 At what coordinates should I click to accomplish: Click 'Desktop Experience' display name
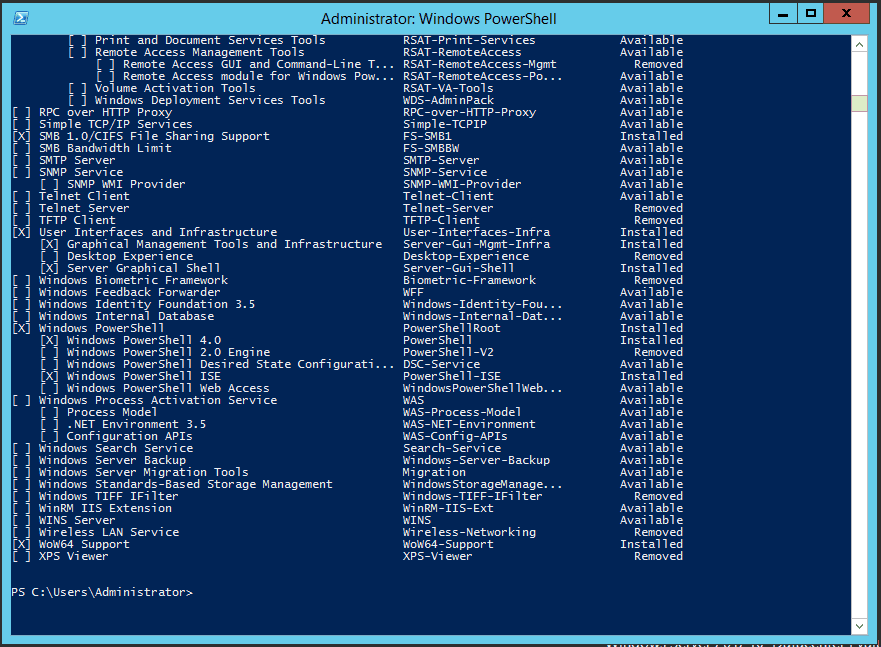(x=129, y=256)
